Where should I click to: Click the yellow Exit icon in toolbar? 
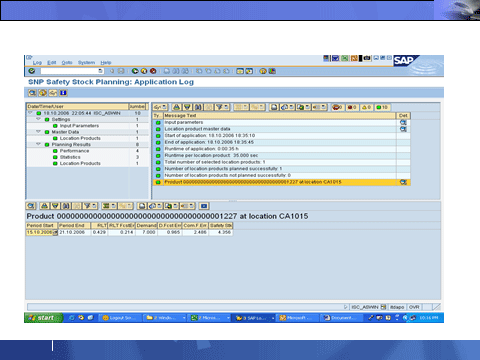click(144, 71)
